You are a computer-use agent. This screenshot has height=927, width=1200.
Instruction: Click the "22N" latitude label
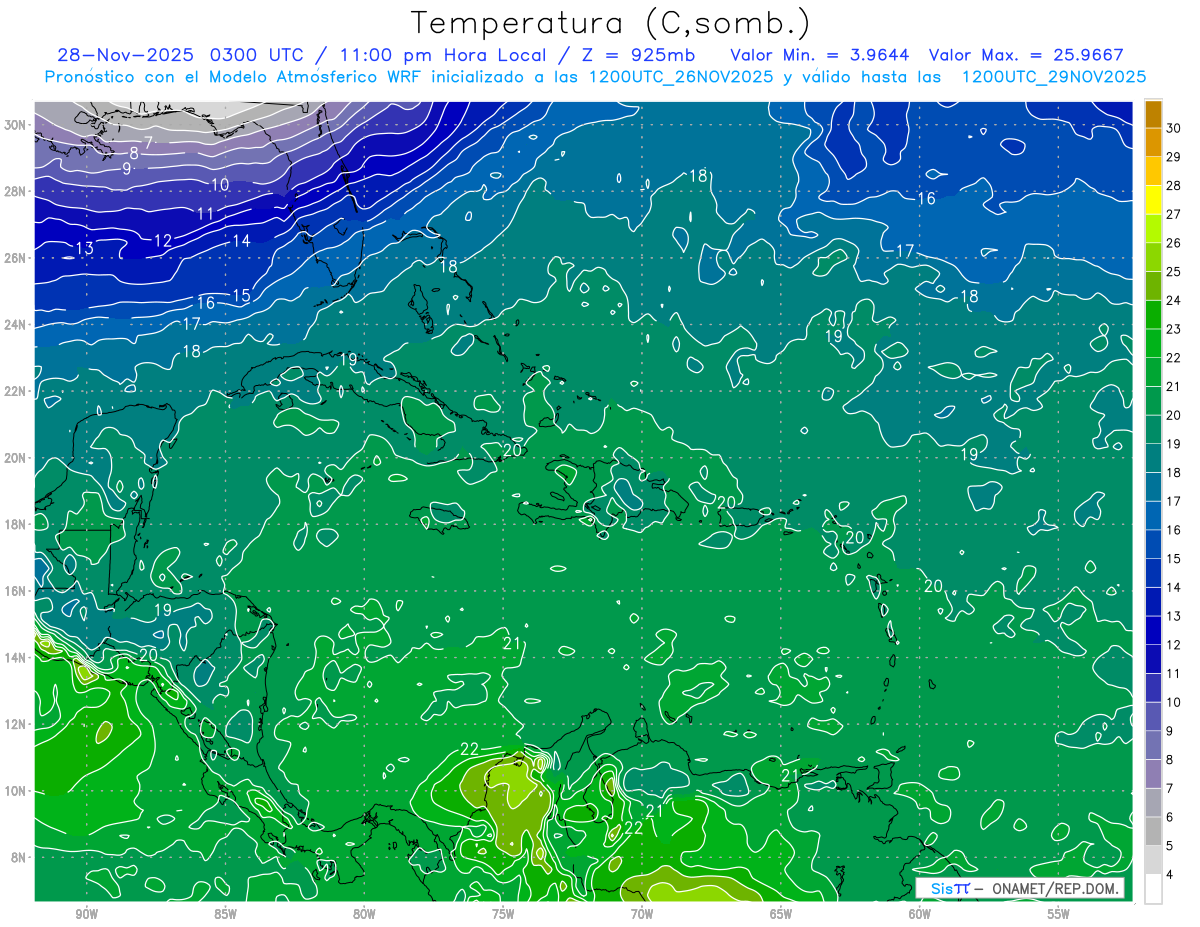click(x=15, y=391)
